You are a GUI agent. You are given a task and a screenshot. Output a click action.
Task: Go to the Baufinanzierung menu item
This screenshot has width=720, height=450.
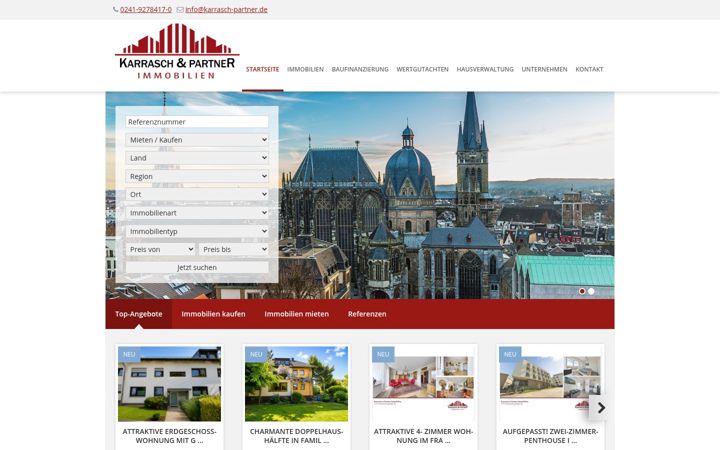pos(360,69)
